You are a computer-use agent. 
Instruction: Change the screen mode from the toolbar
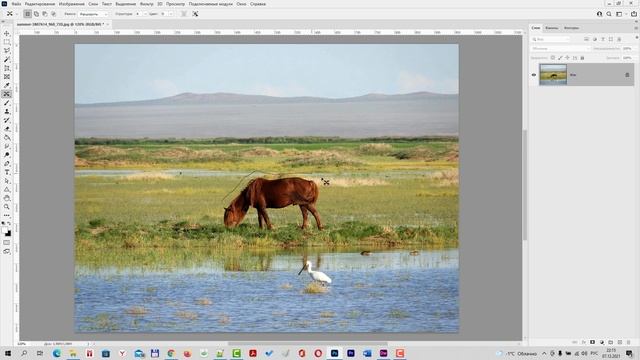[x=7, y=251]
